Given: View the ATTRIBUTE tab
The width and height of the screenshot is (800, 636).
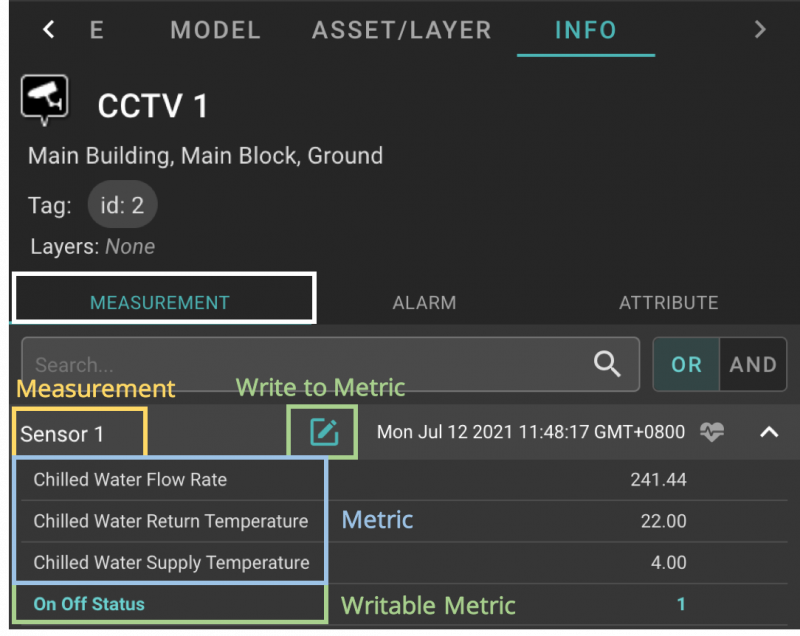Looking at the screenshot, I should pos(668,302).
